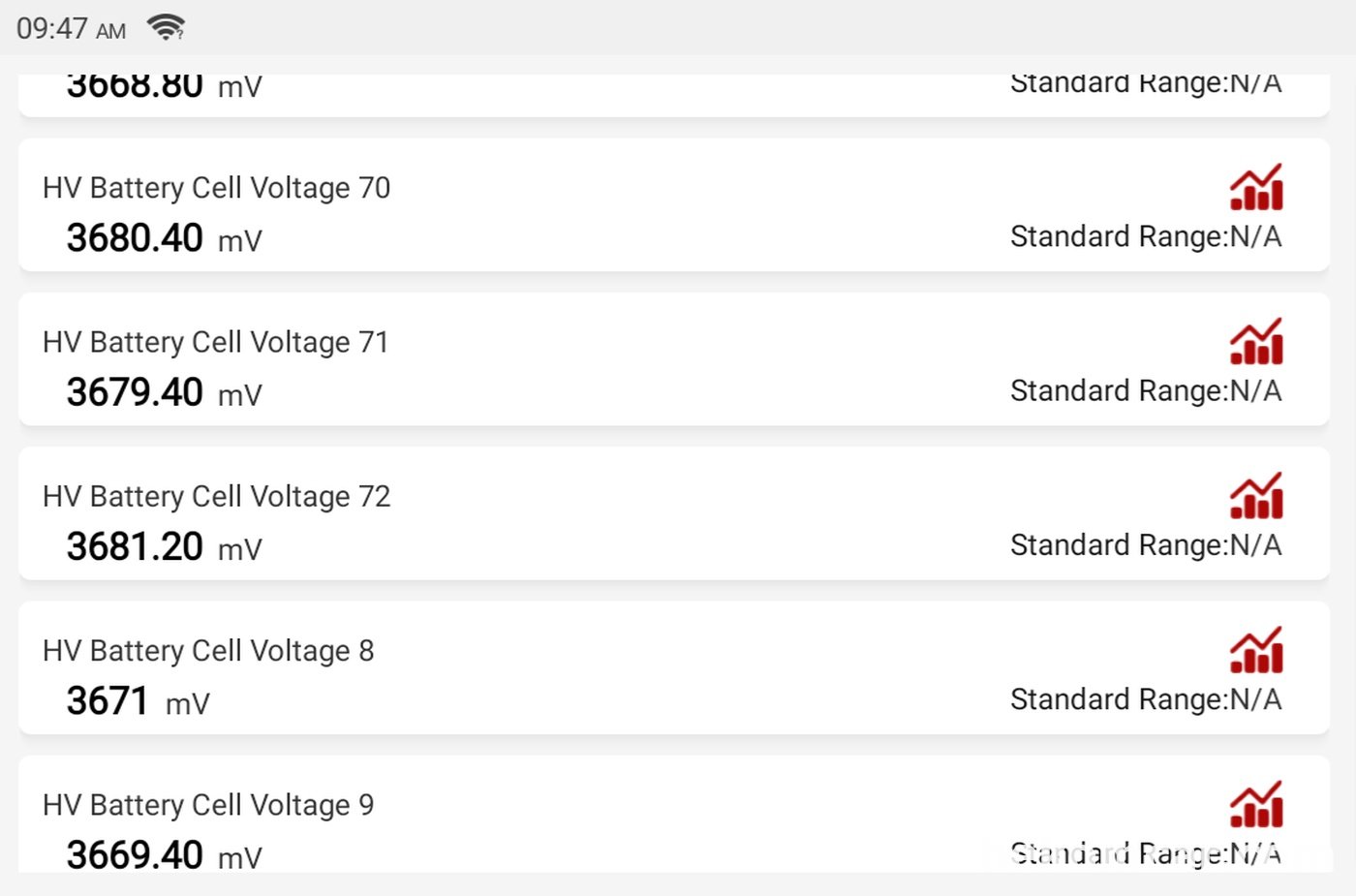Tap the 3669.40 mV reading

[x=164, y=854]
